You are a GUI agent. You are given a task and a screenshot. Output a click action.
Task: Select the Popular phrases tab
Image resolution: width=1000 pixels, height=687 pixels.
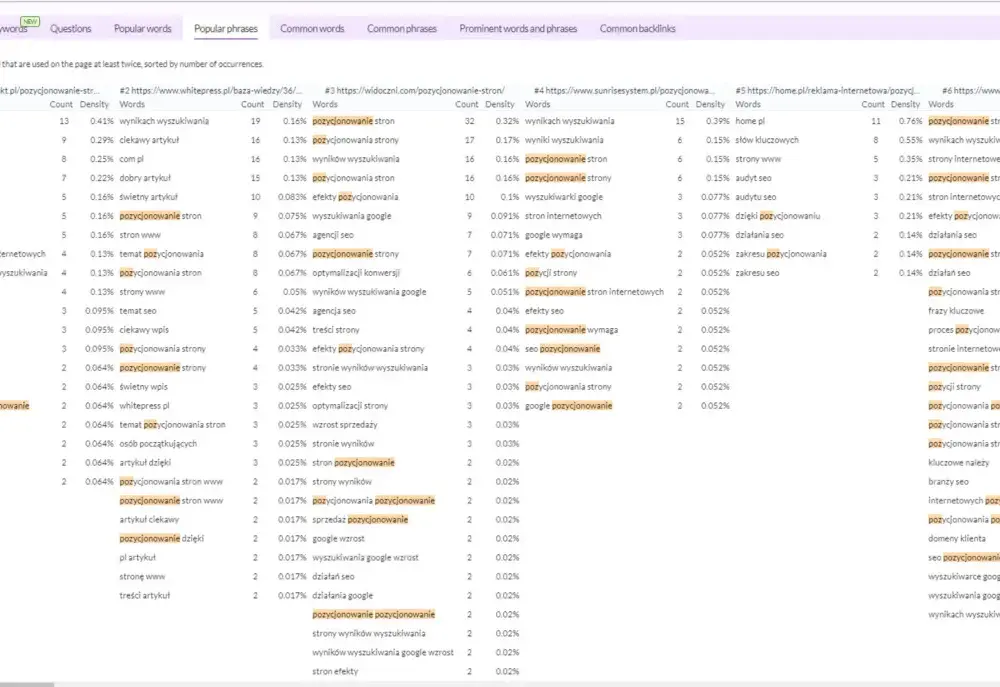[226, 29]
